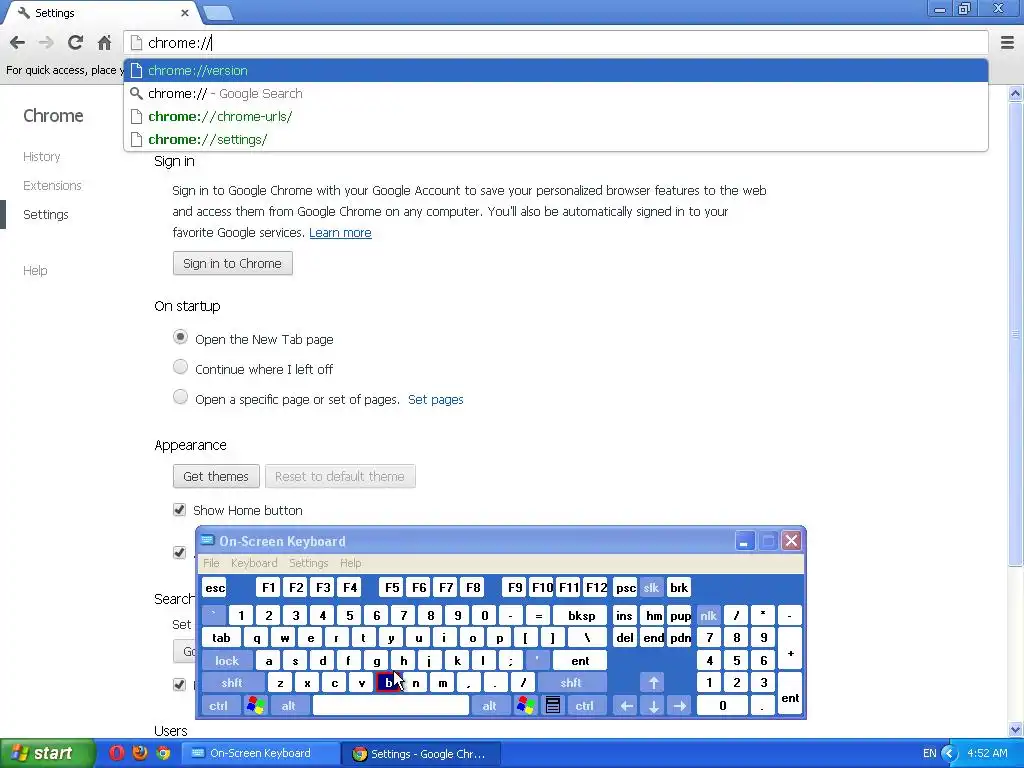
Task: Click the tab key on keyboard
Action: pos(221,638)
